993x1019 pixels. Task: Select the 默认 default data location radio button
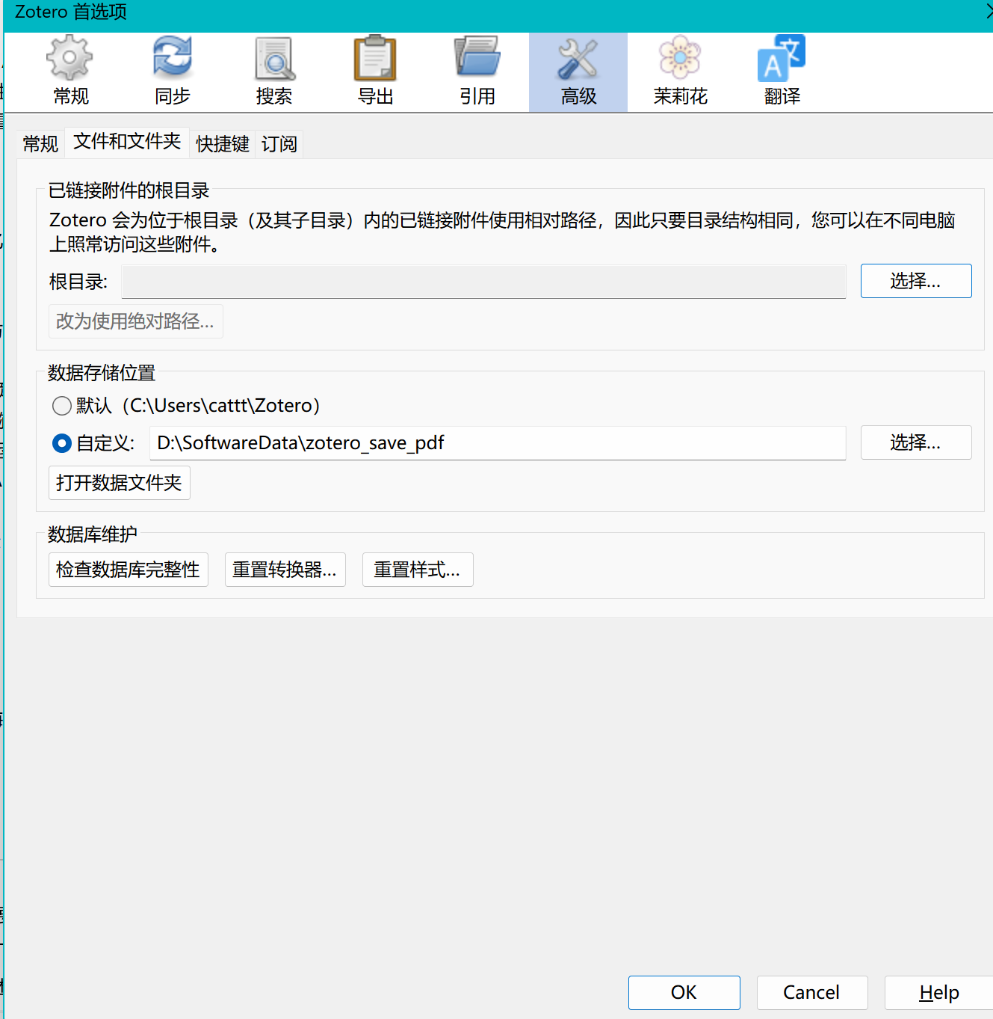[x=60, y=405]
